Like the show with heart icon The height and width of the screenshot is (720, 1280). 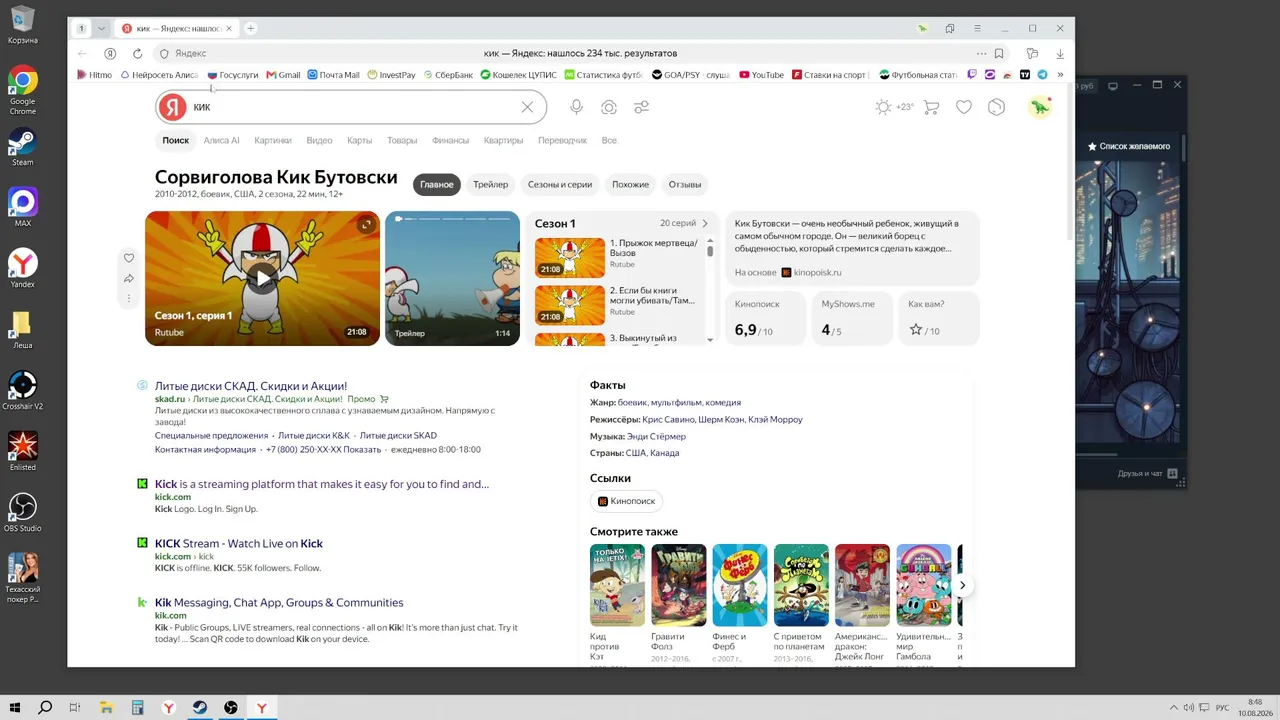129,258
